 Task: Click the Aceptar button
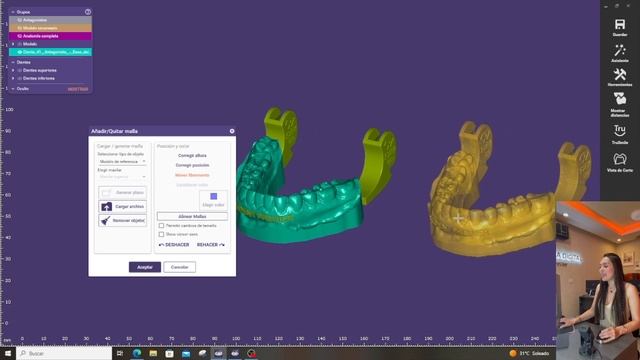pos(145,267)
